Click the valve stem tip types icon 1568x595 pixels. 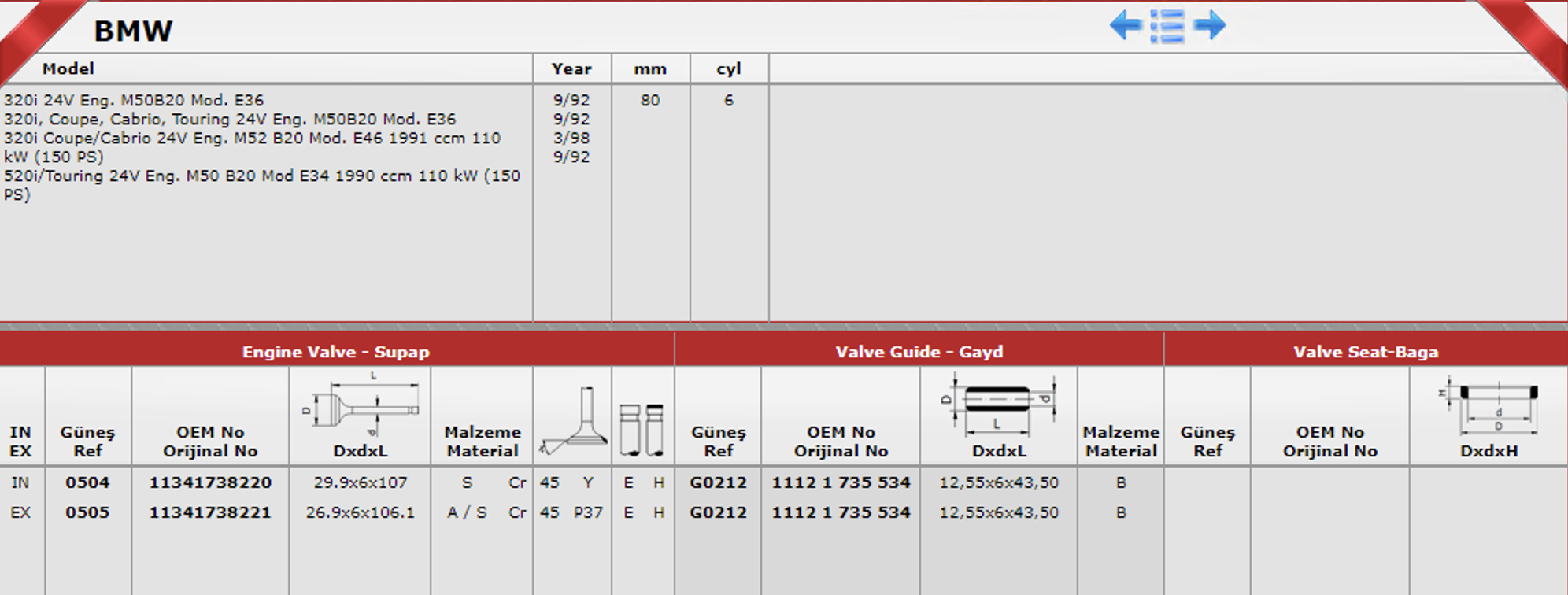tap(642, 430)
